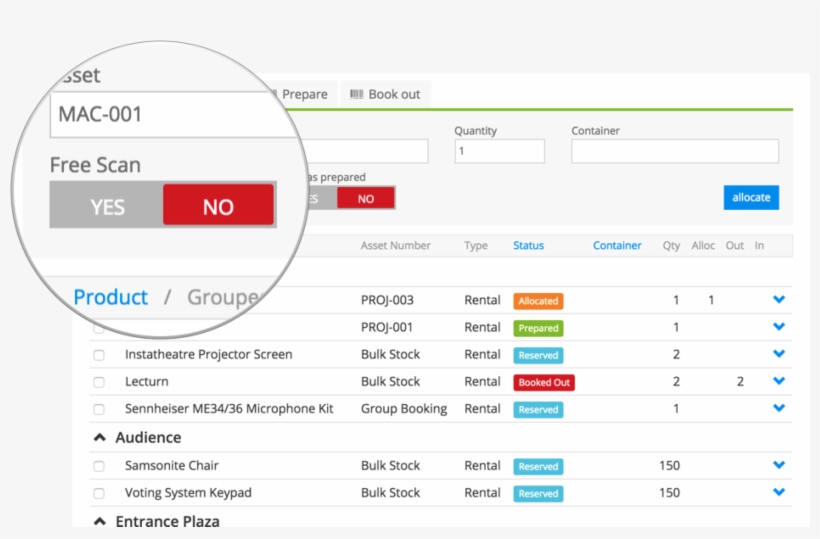Click the Reserved badge for Instatheatre Projector Screen
Viewport: 820px width, 539px height.
[538, 355]
